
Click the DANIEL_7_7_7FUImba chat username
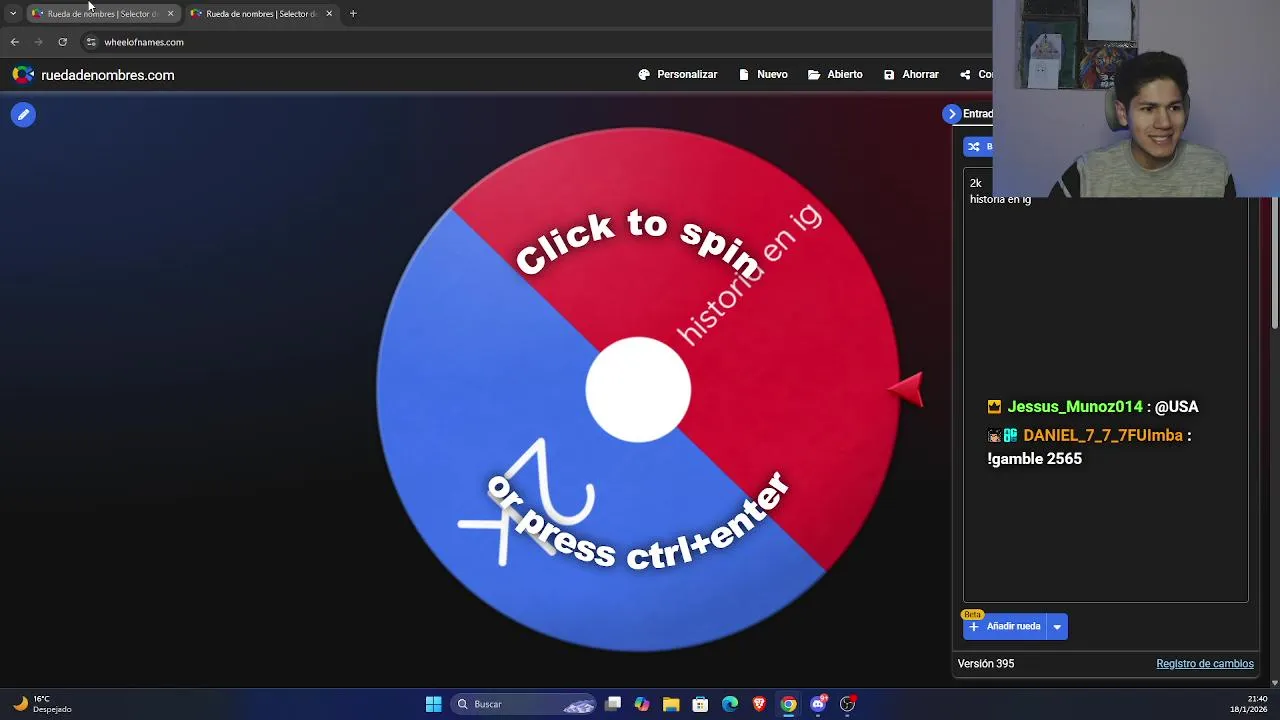tap(1103, 436)
